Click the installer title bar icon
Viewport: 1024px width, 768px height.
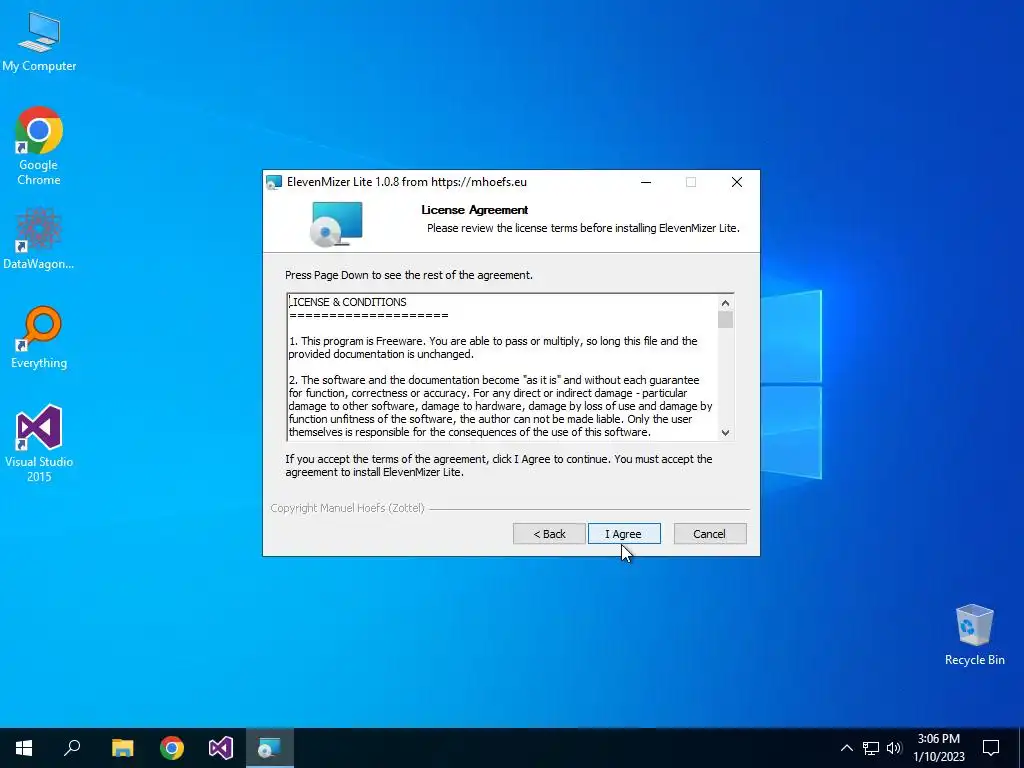(x=274, y=182)
